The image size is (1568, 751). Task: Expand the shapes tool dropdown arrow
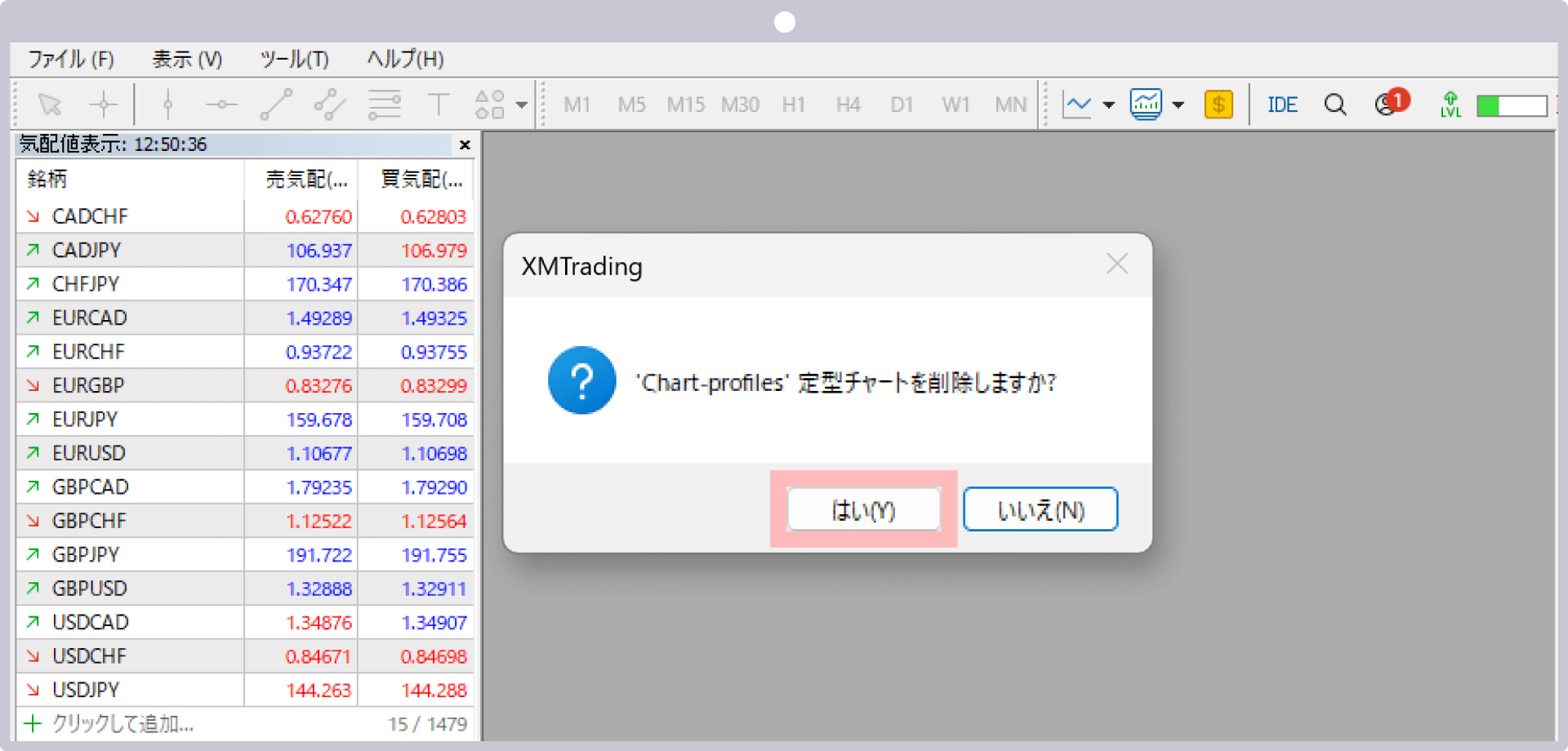coord(521,104)
